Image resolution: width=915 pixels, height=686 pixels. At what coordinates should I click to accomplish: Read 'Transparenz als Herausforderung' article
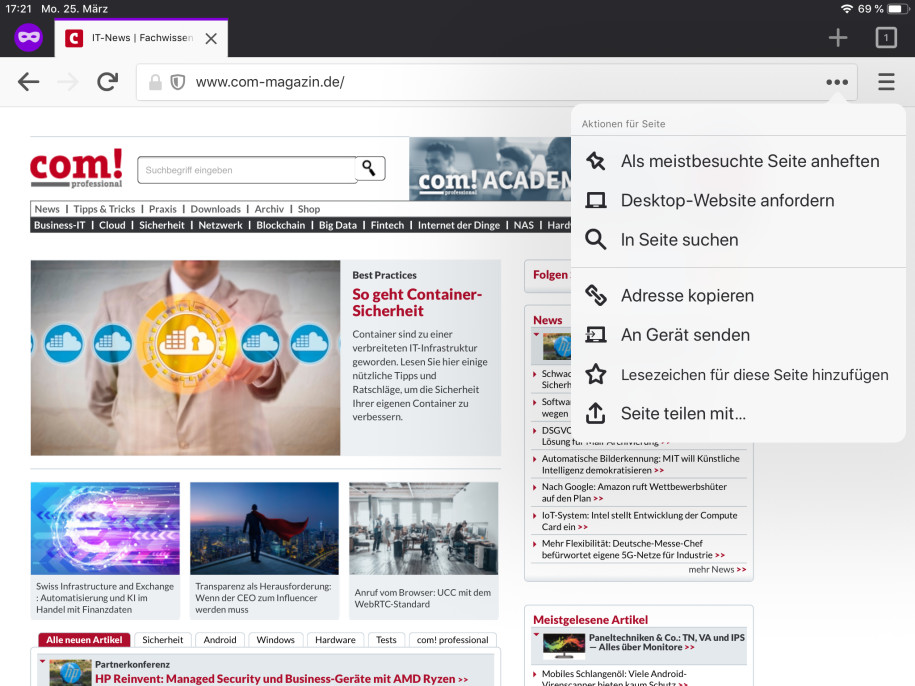point(263,598)
